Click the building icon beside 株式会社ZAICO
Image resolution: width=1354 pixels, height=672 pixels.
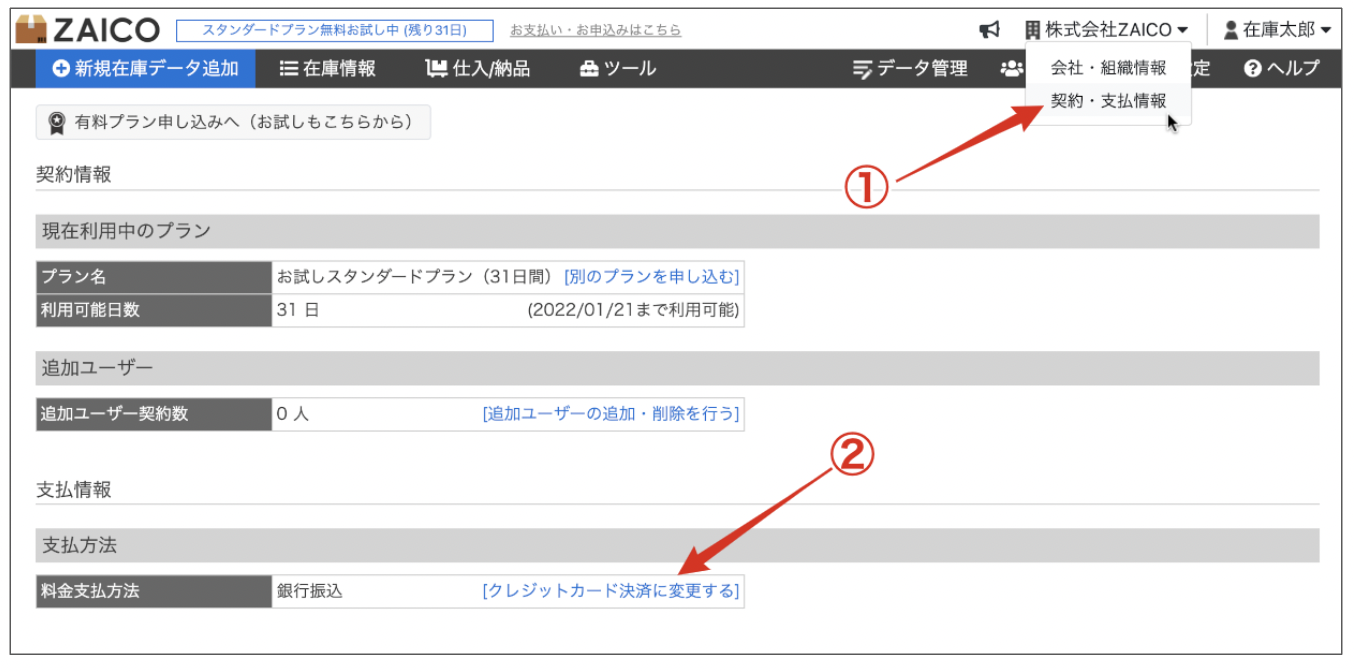coord(1033,30)
